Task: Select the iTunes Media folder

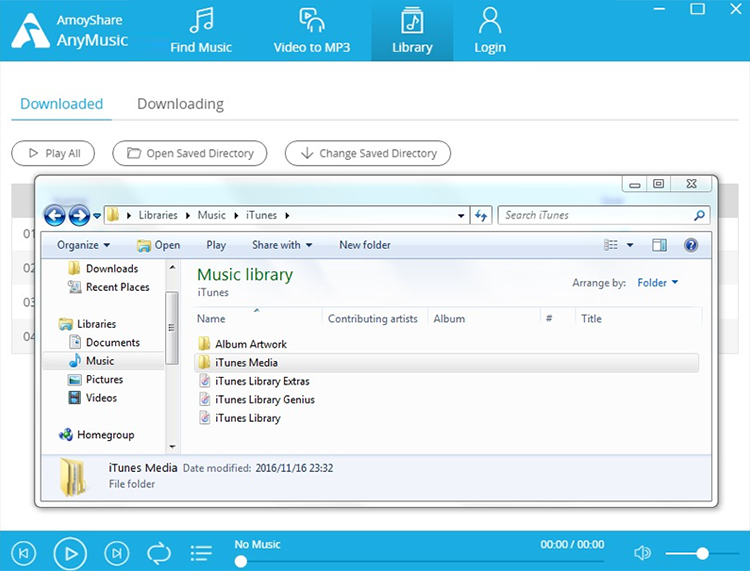Action: 446,362
